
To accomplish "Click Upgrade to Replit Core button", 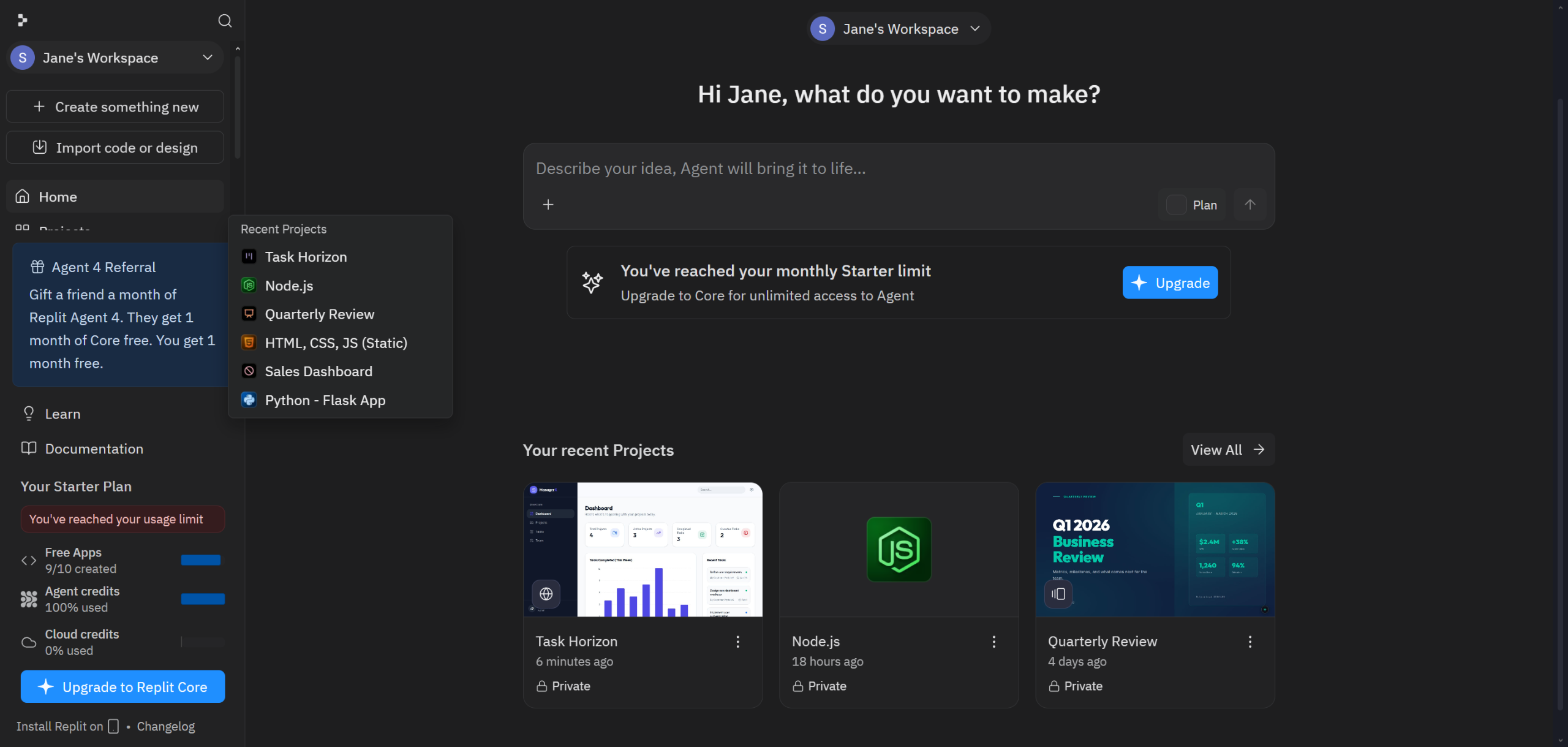I will 123,687.
